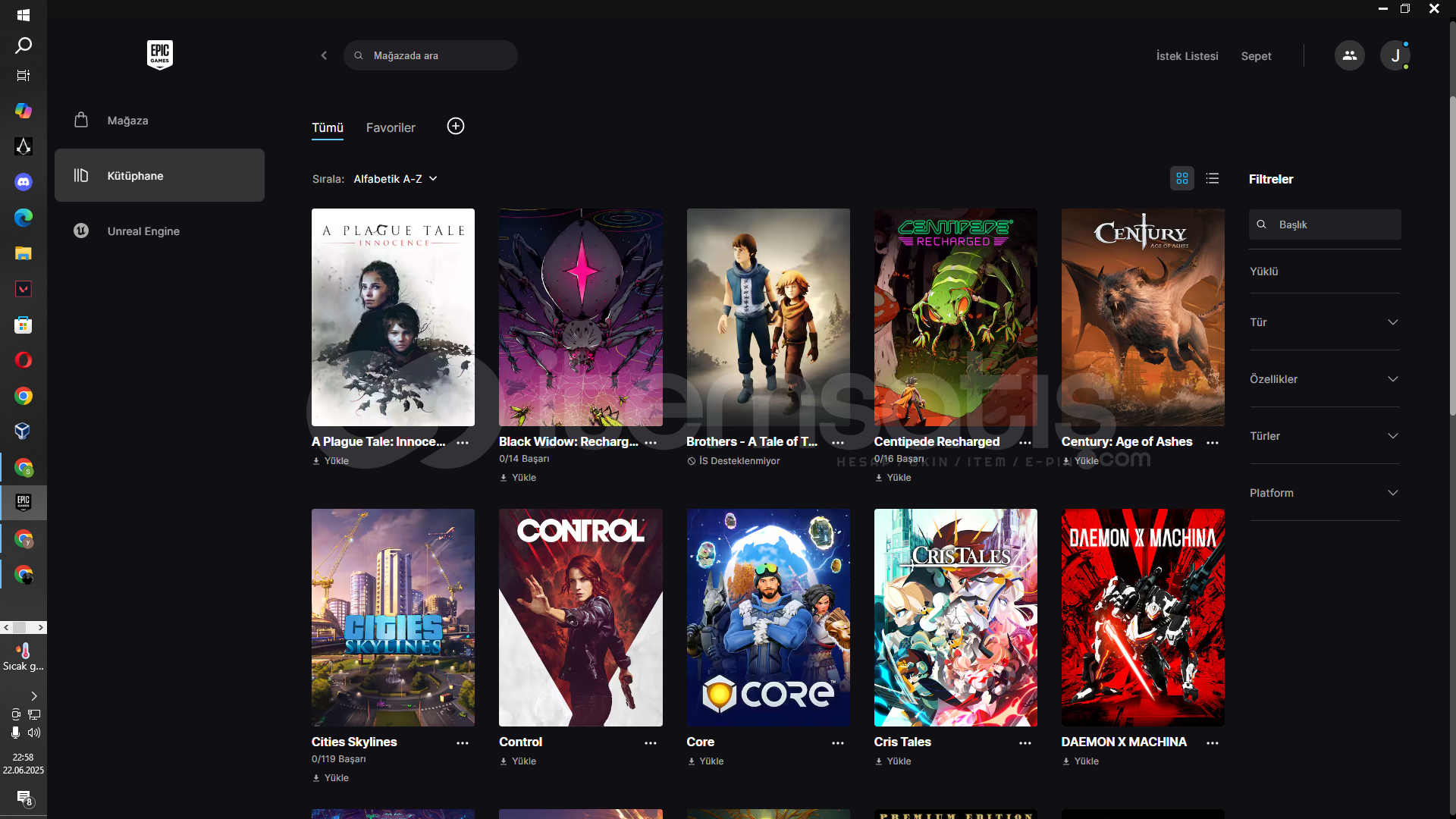Open more options for Centipede Recharged
Viewport: 1456px width, 819px height.
coord(1025,442)
